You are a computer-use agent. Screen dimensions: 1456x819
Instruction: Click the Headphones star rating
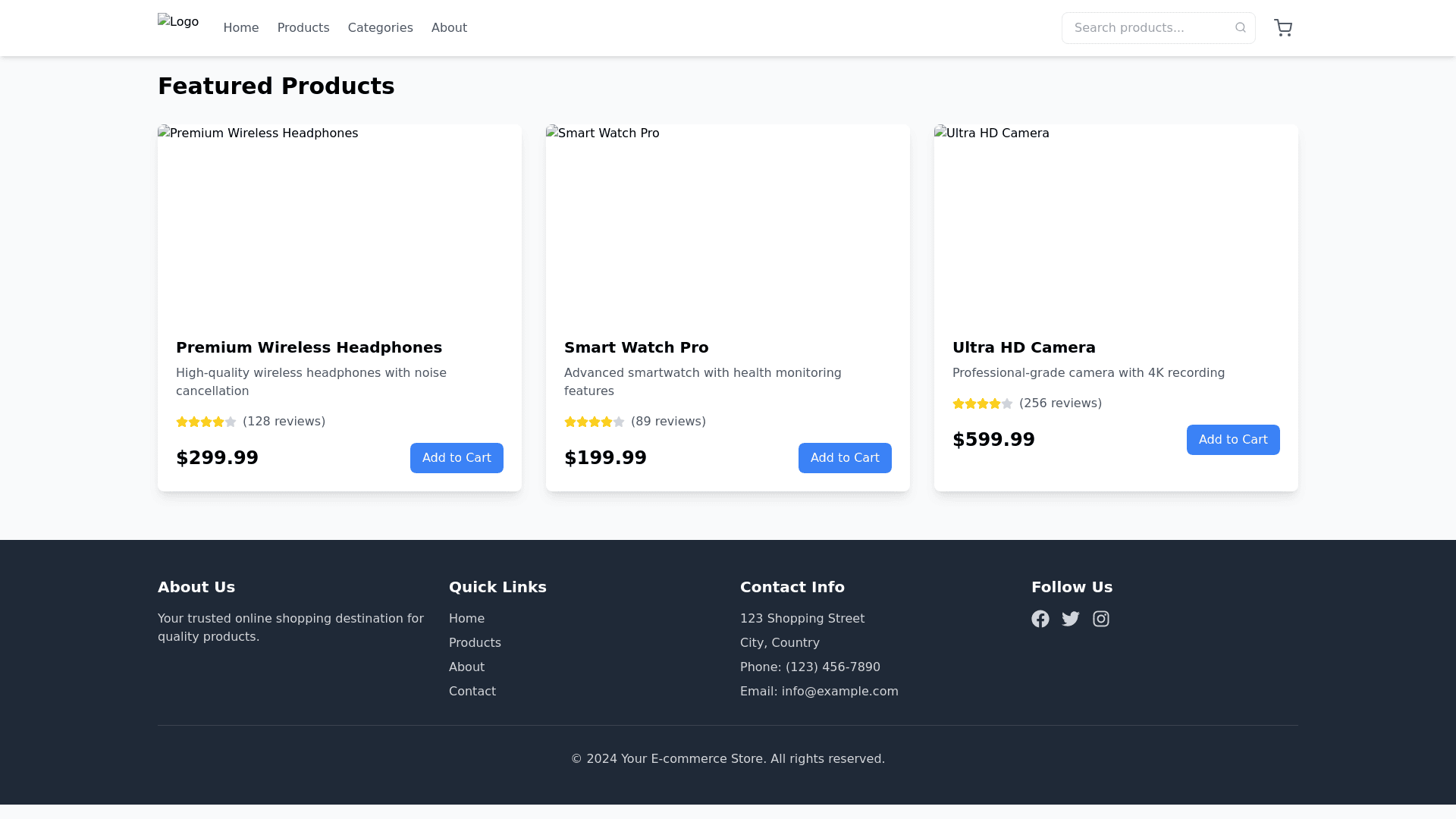[x=206, y=422]
